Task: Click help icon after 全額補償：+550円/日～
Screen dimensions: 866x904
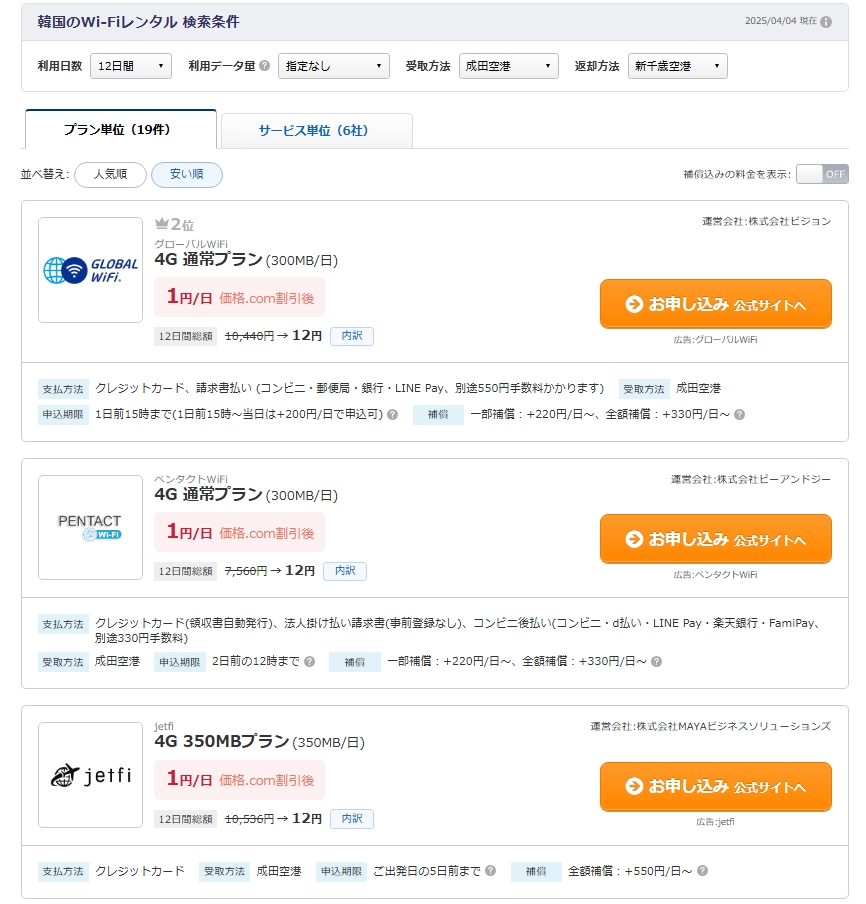Action: point(702,871)
